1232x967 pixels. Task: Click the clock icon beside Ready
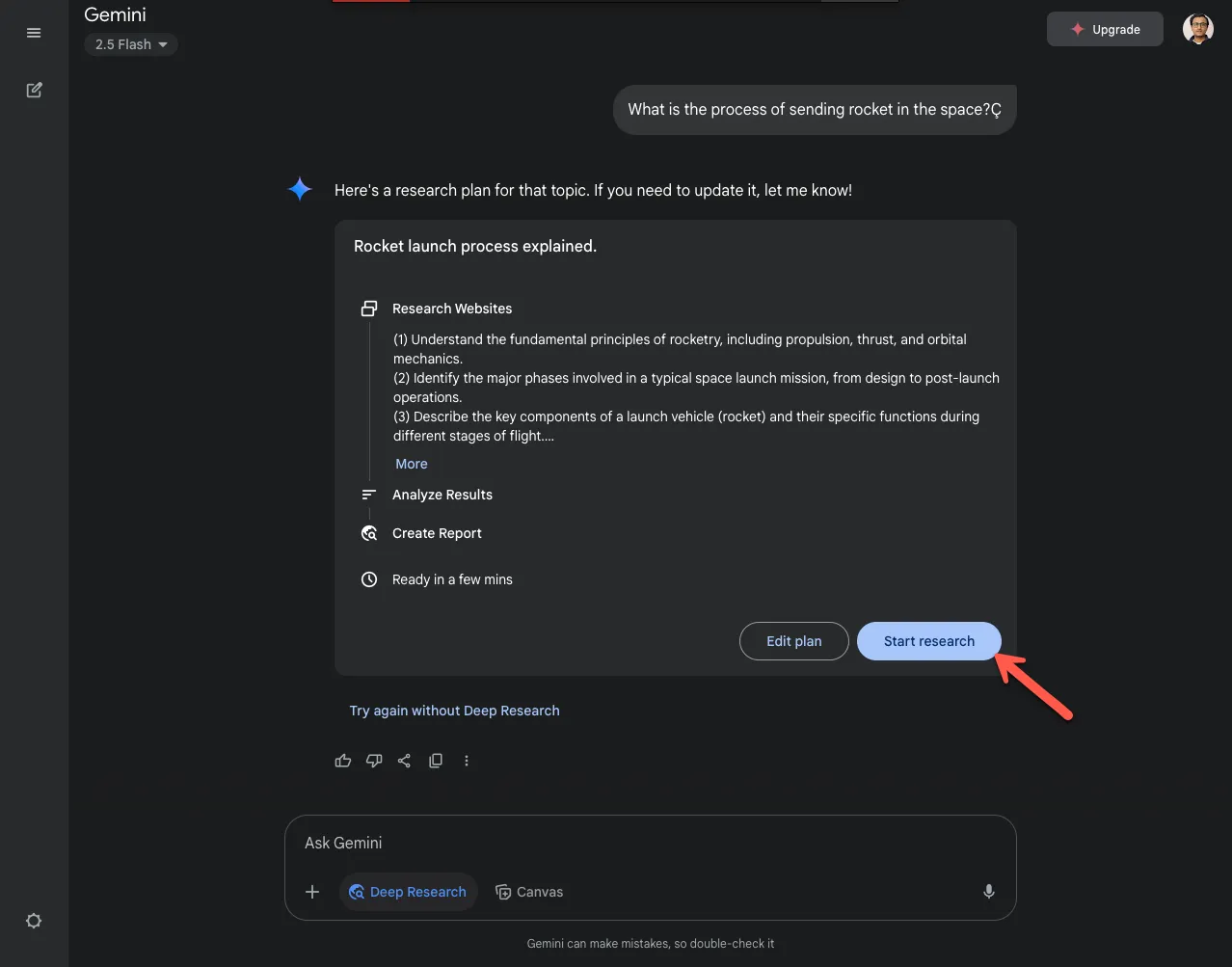coord(369,579)
